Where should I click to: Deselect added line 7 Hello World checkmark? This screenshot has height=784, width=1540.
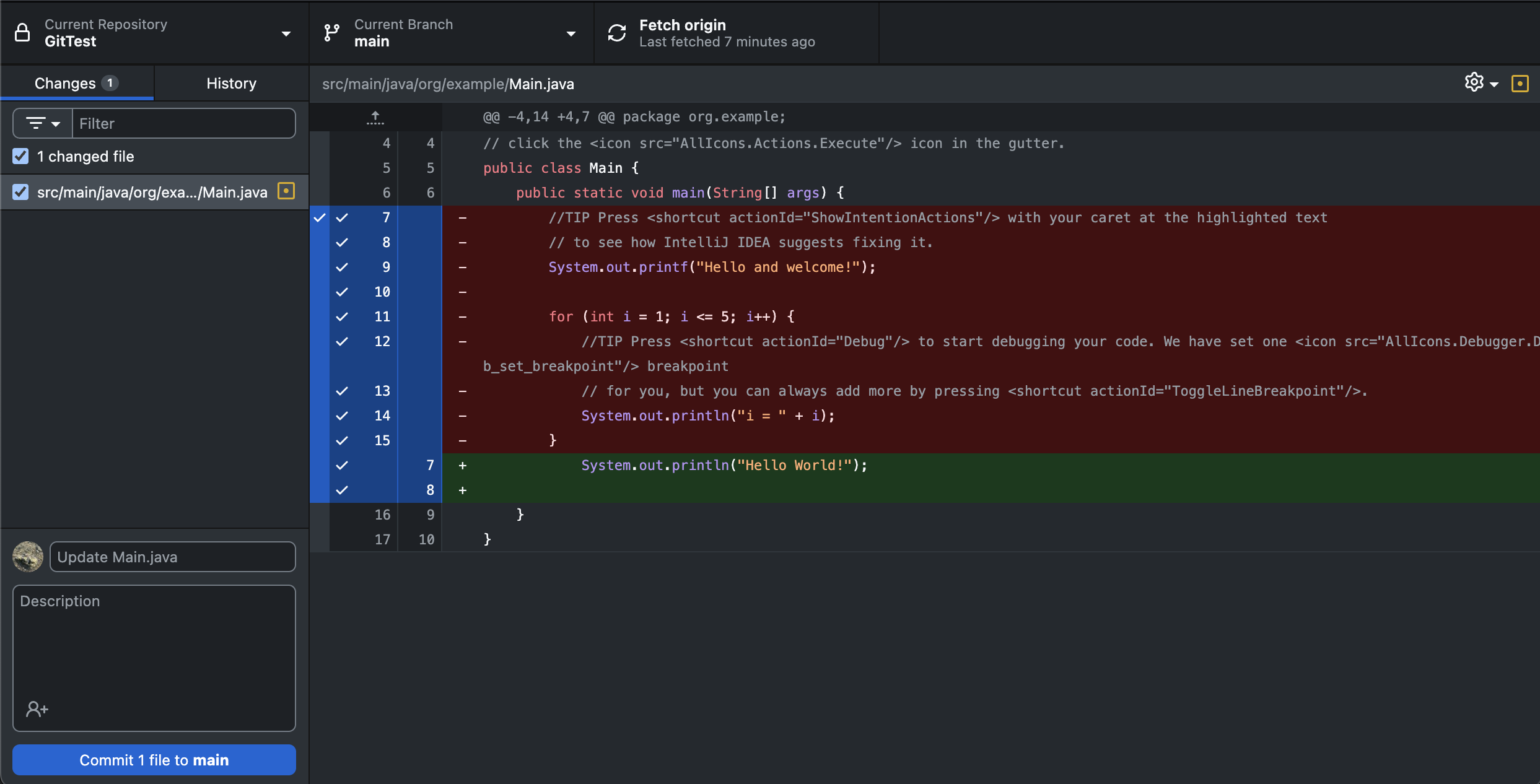(342, 465)
